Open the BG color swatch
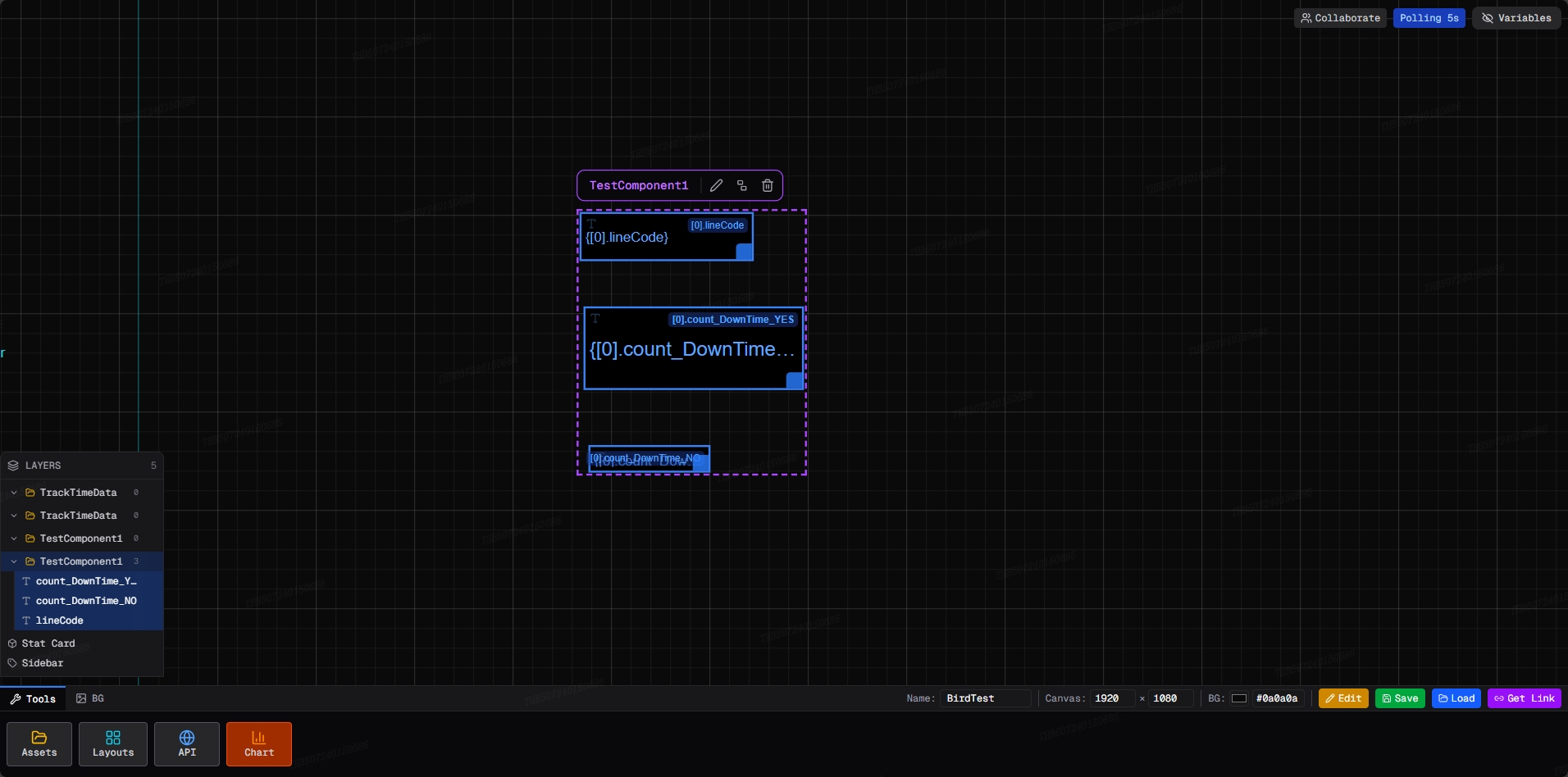1568x777 pixels. click(x=1239, y=698)
